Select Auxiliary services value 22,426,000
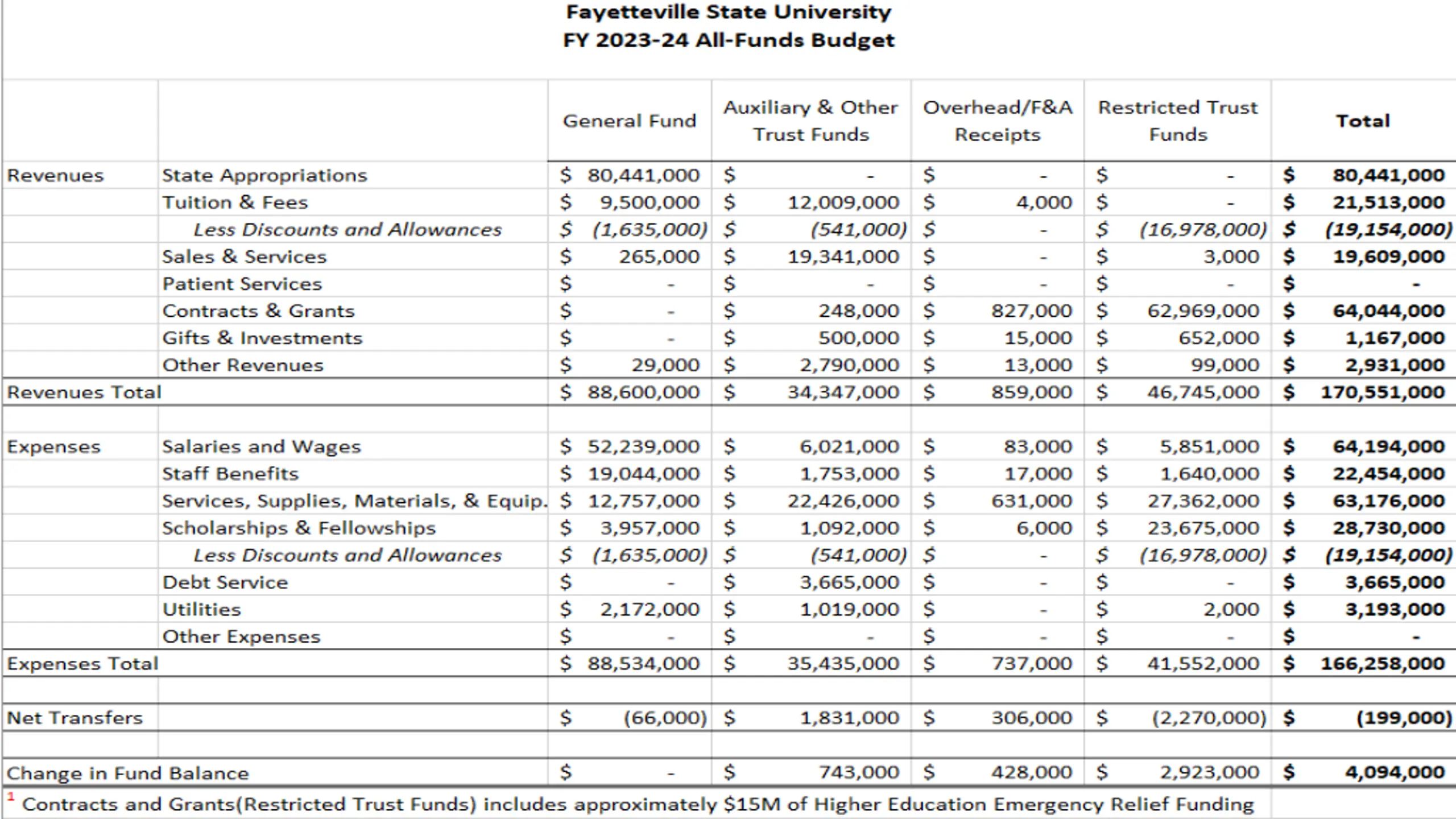 coord(843,501)
